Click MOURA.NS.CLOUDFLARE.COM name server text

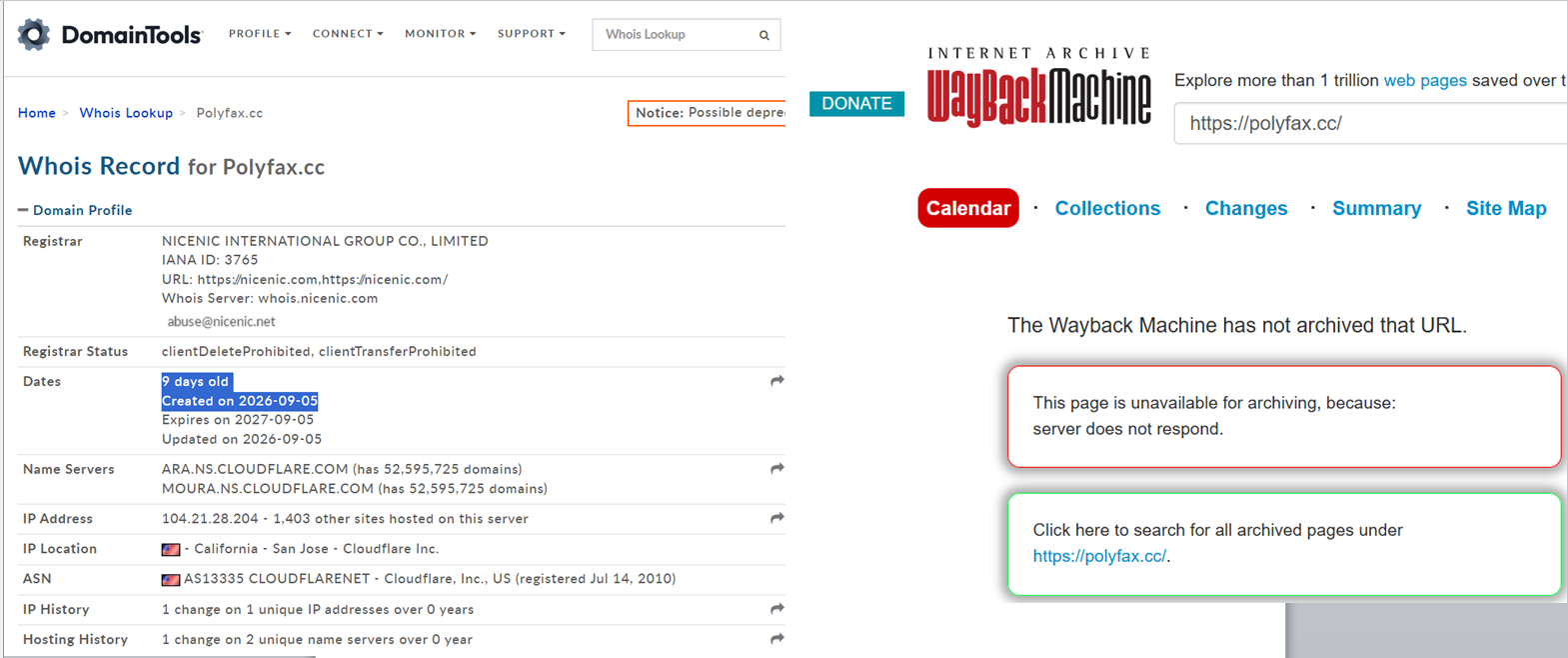coord(268,489)
